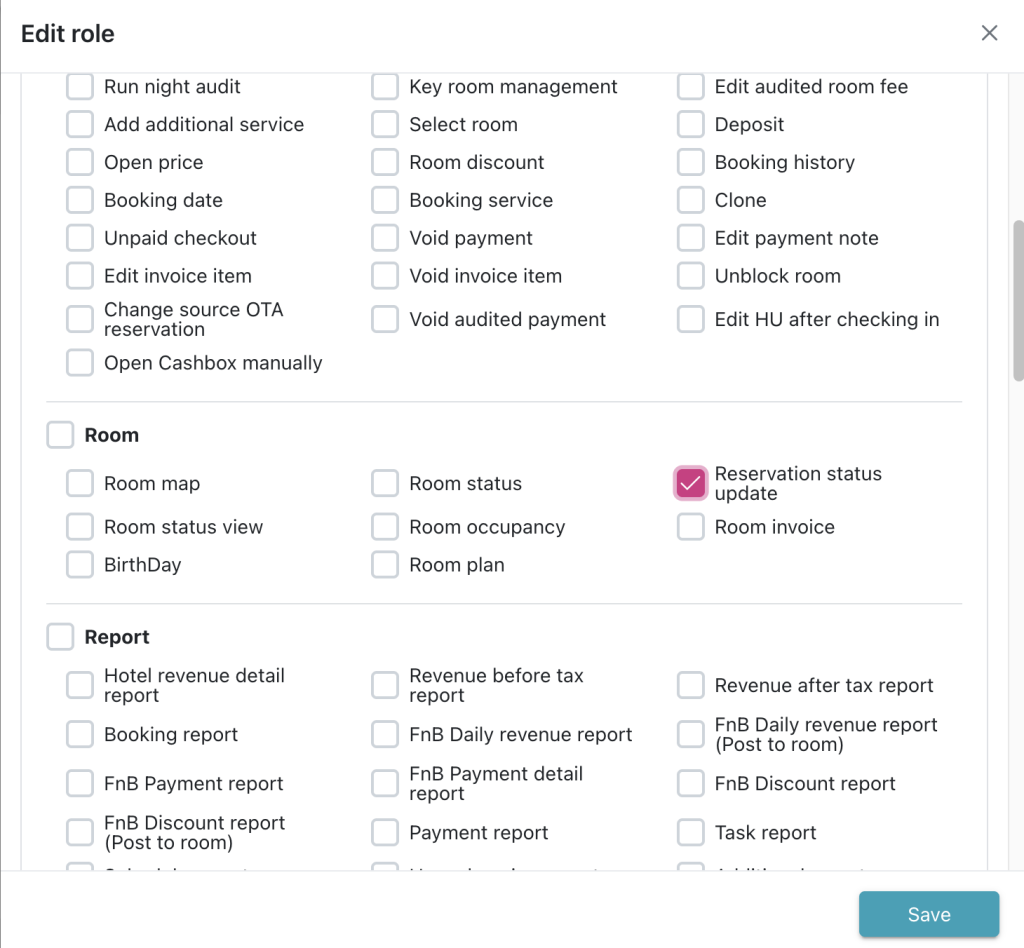Viewport: 1024px width, 948px height.
Task: Tick Void payment checkbox
Action: (385, 238)
